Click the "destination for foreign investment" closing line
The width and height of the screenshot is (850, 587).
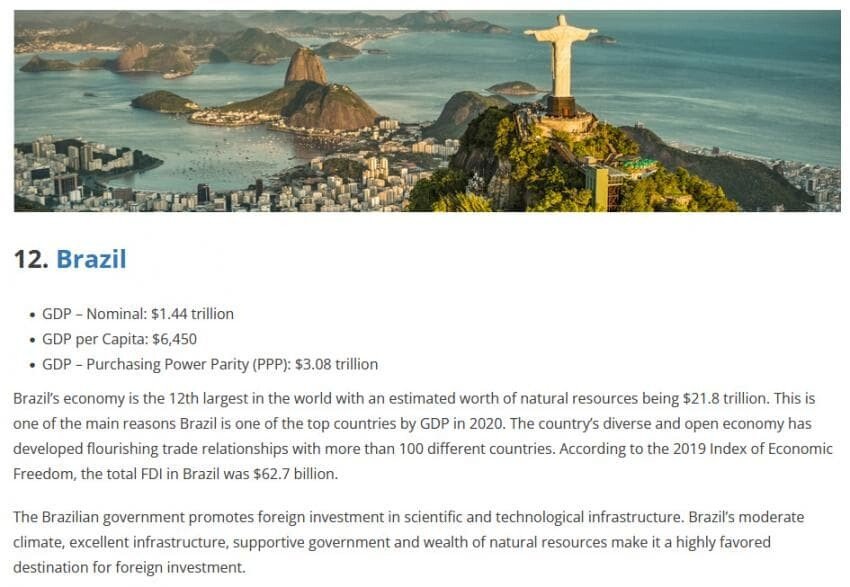[129, 567]
